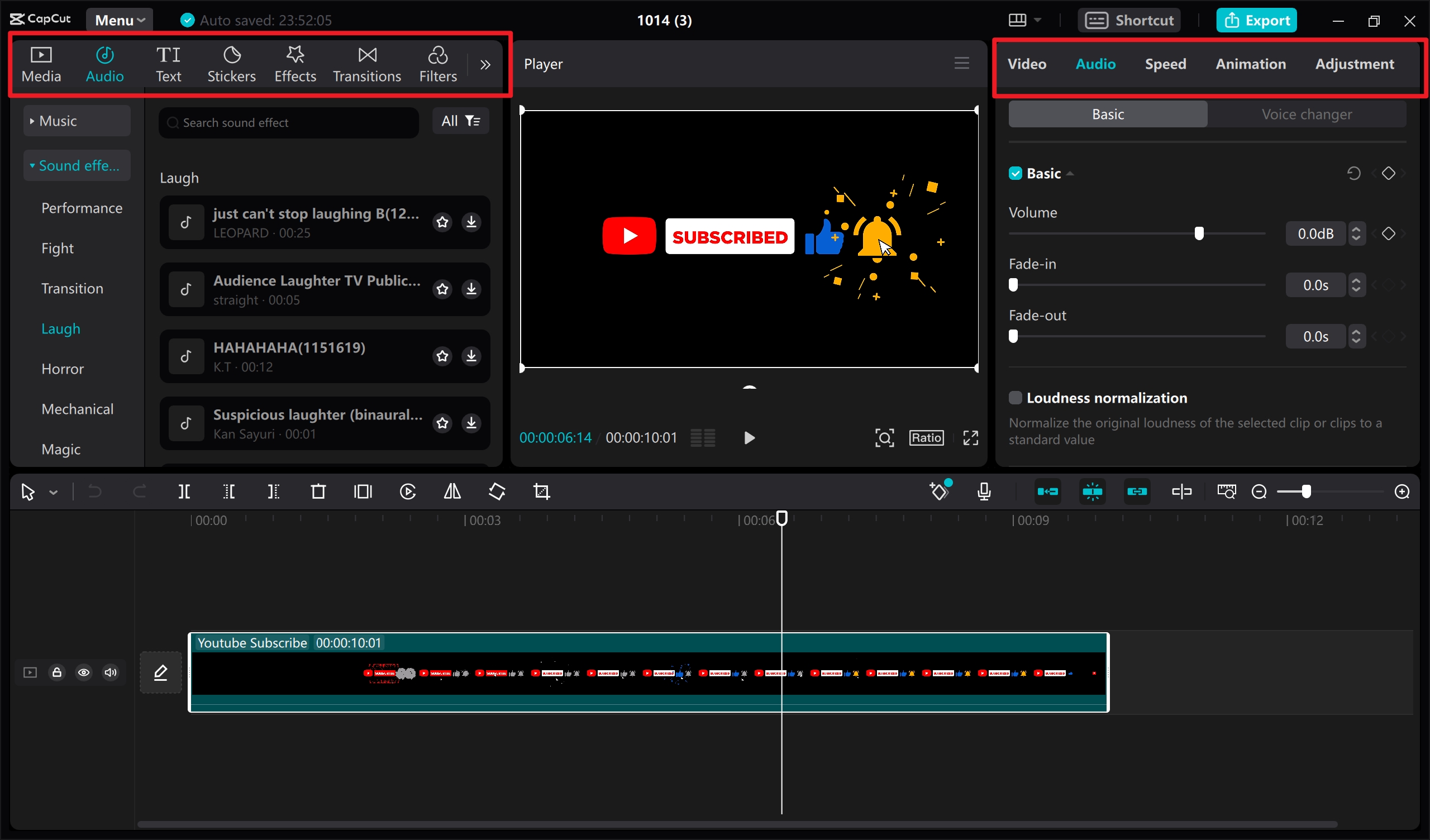Open the Animation tab in the right panel
The width and height of the screenshot is (1430, 840).
(1251, 64)
